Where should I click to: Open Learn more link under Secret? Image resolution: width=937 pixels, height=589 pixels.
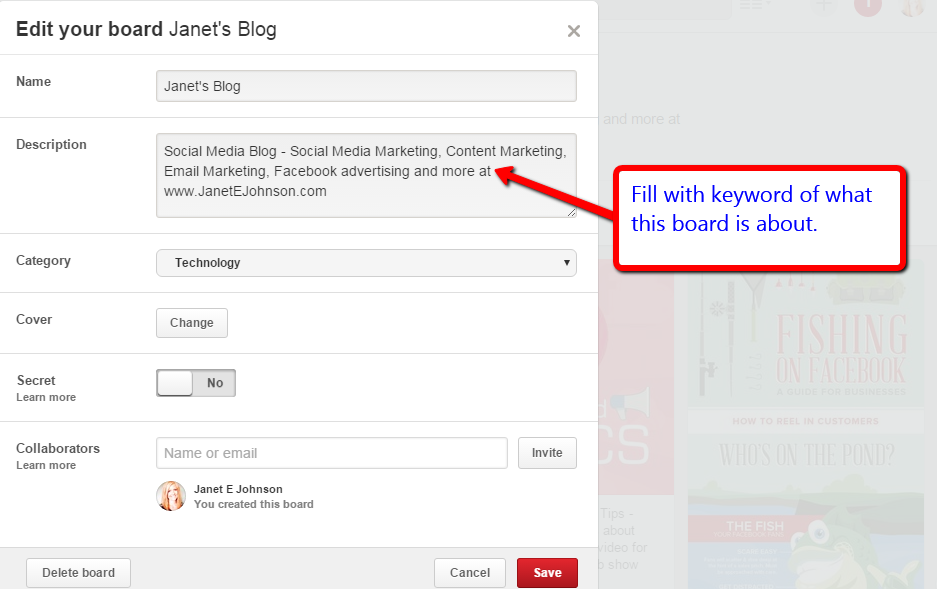click(46, 398)
